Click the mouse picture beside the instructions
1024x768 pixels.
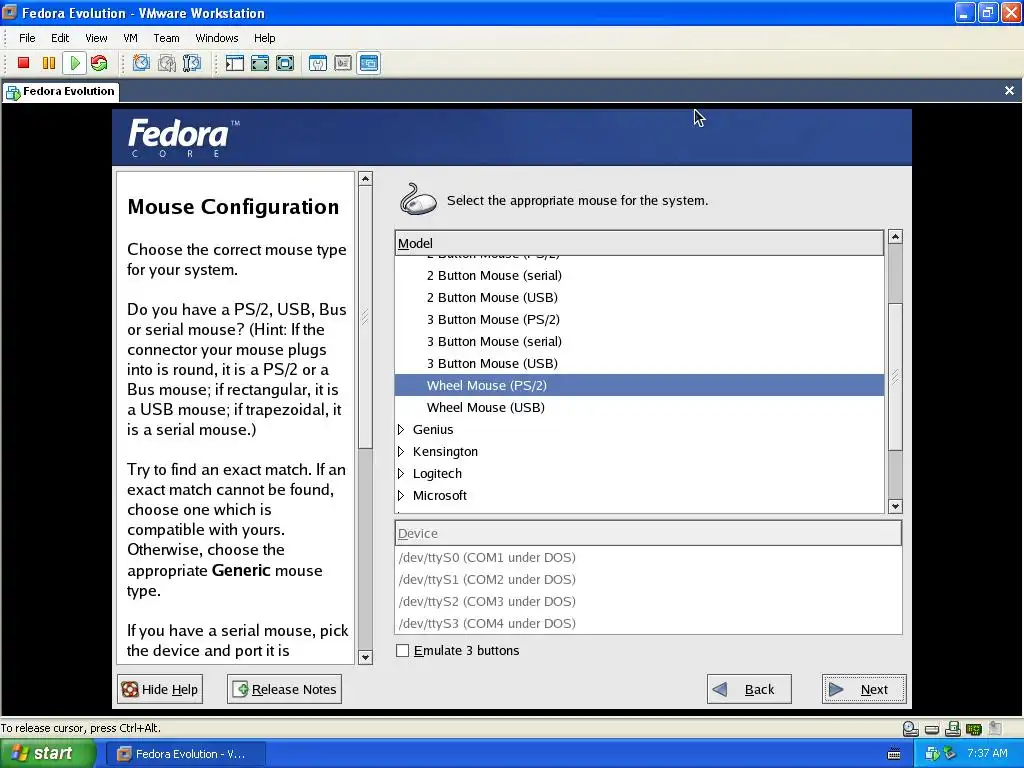coord(418,199)
